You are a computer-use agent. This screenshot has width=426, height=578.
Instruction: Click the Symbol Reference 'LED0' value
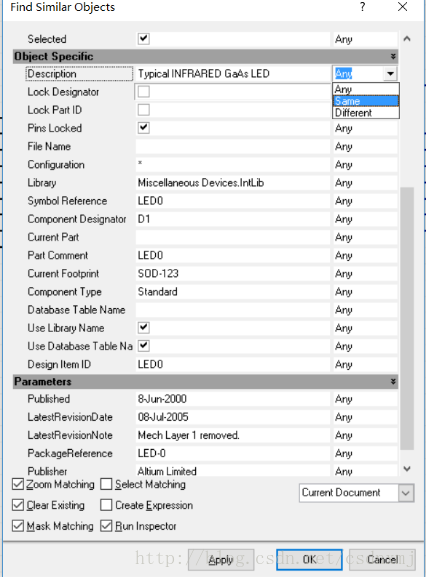[150, 201]
